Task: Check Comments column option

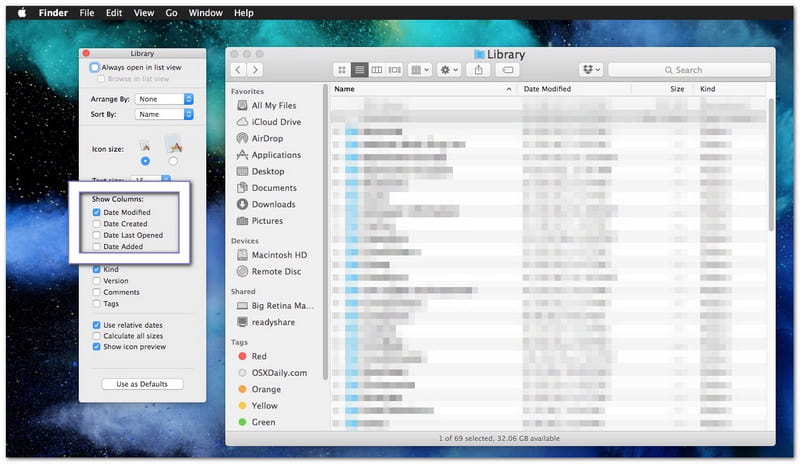Action: click(96, 292)
